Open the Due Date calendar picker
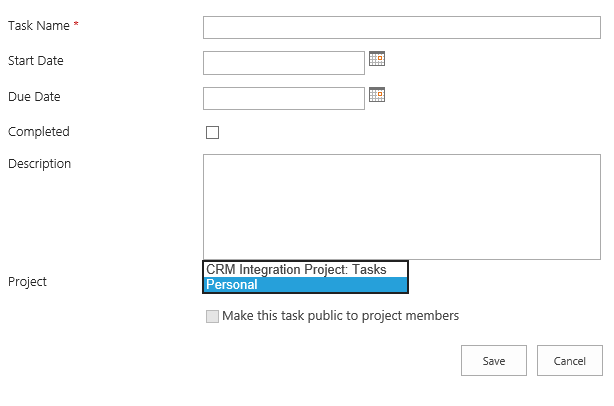The image size is (614, 406). point(377,94)
